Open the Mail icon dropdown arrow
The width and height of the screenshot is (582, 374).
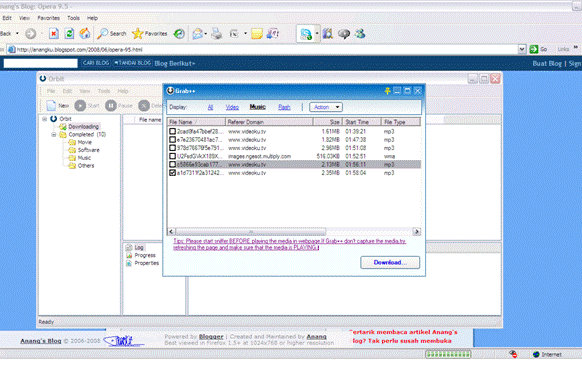tap(206, 34)
